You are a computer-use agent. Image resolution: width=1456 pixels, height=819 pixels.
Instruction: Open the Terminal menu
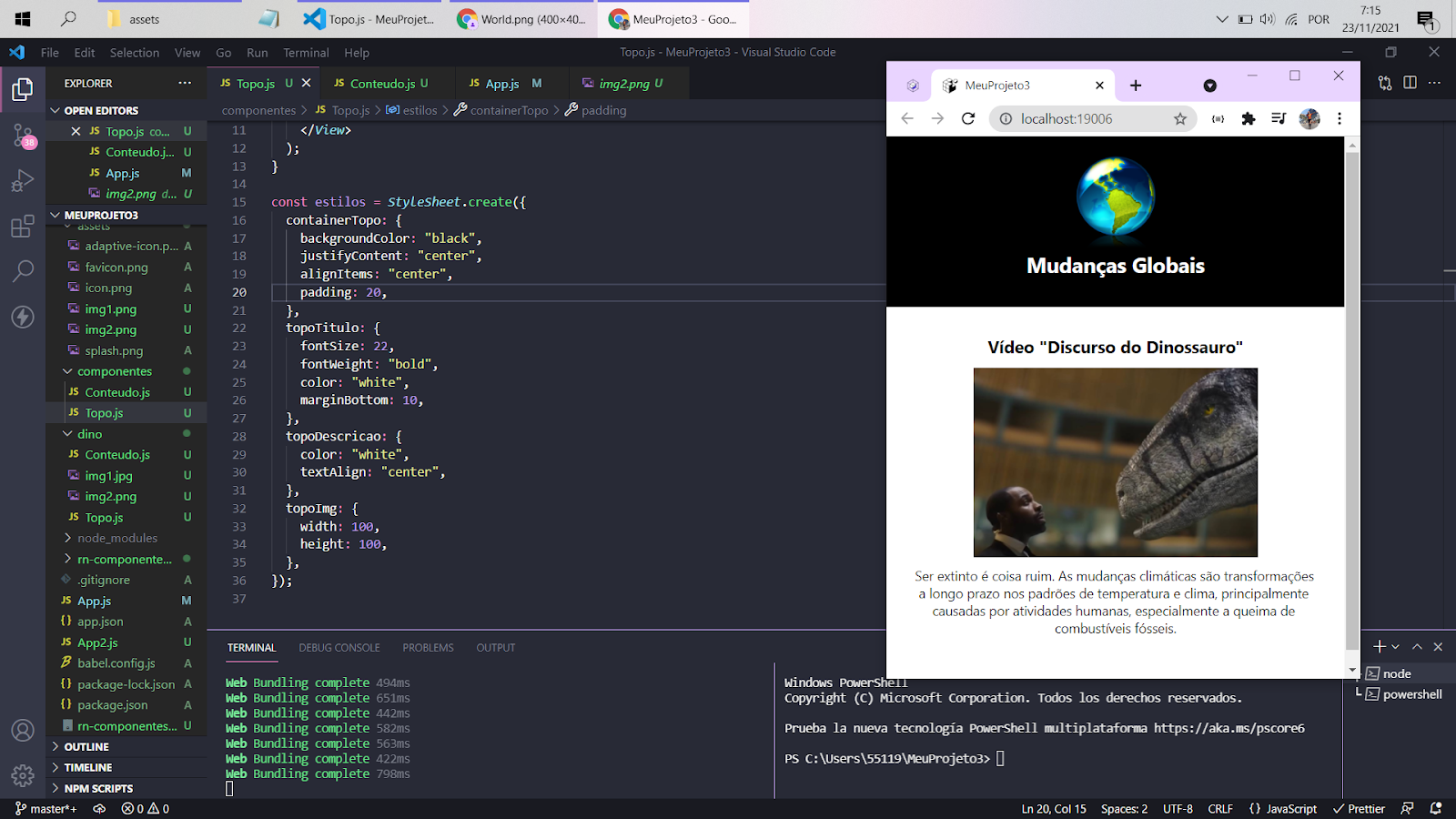pyautogui.click(x=306, y=53)
